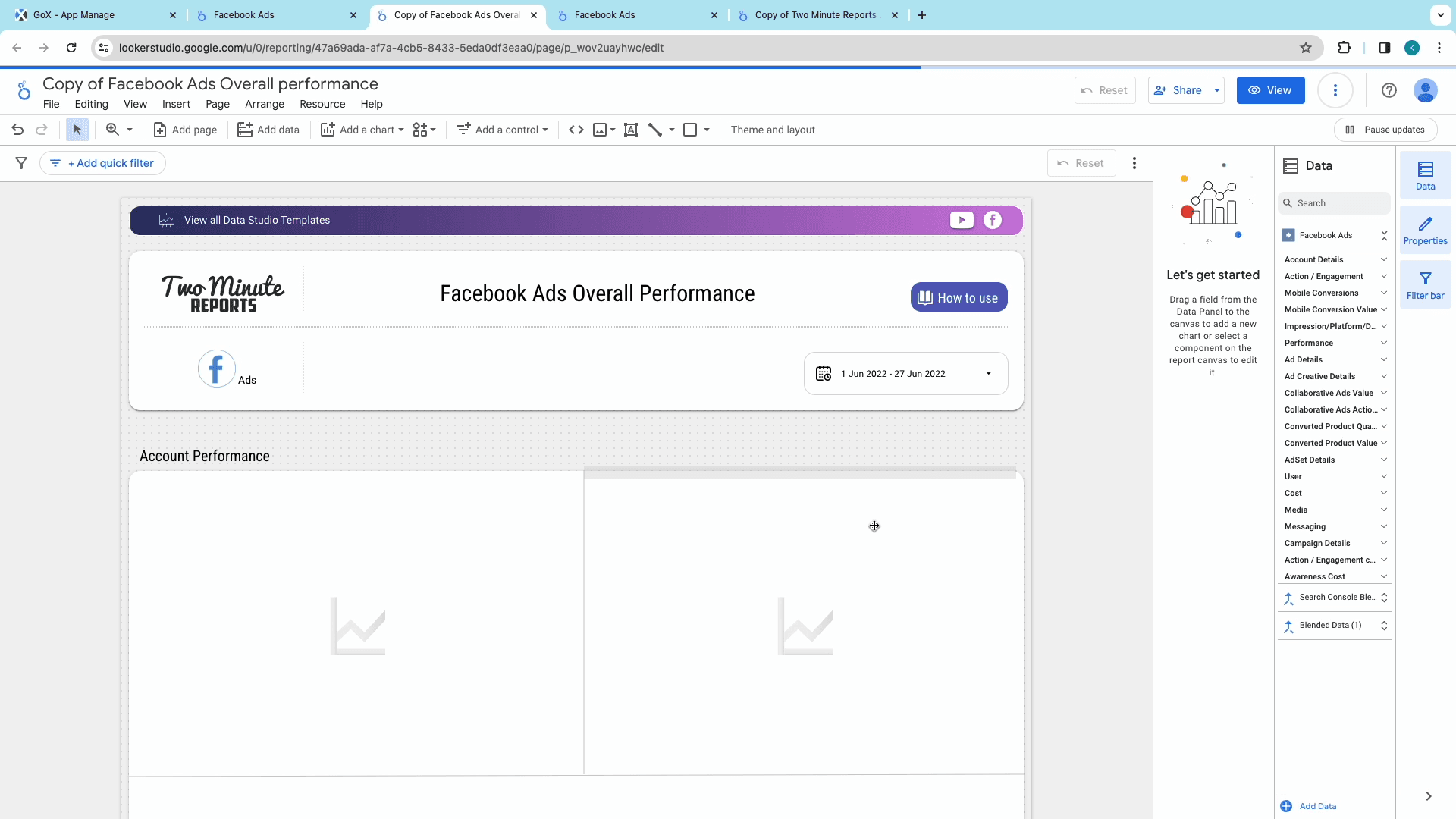Click the Share button
The height and width of the screenshot is (819, 1456).
coord(1179,90)
